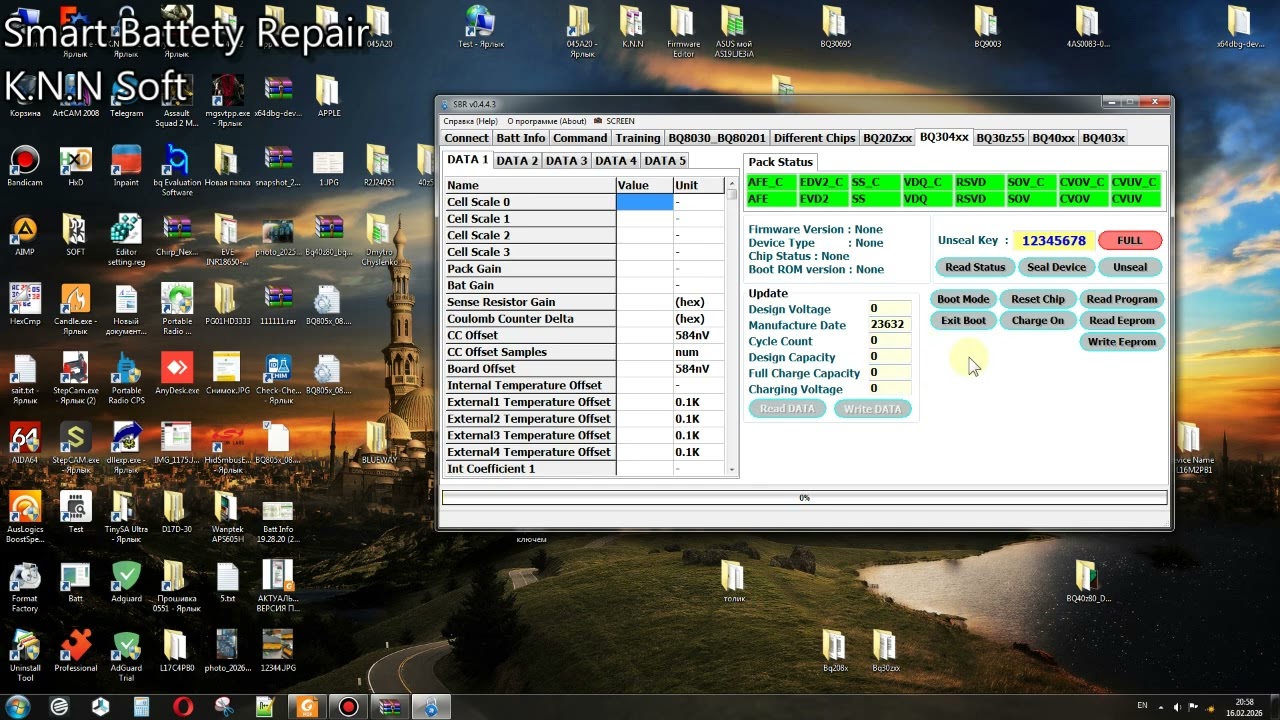Open the Adguard desktop shortcut
Viewport: 1280px width, 720px height.
click(126, 582)
